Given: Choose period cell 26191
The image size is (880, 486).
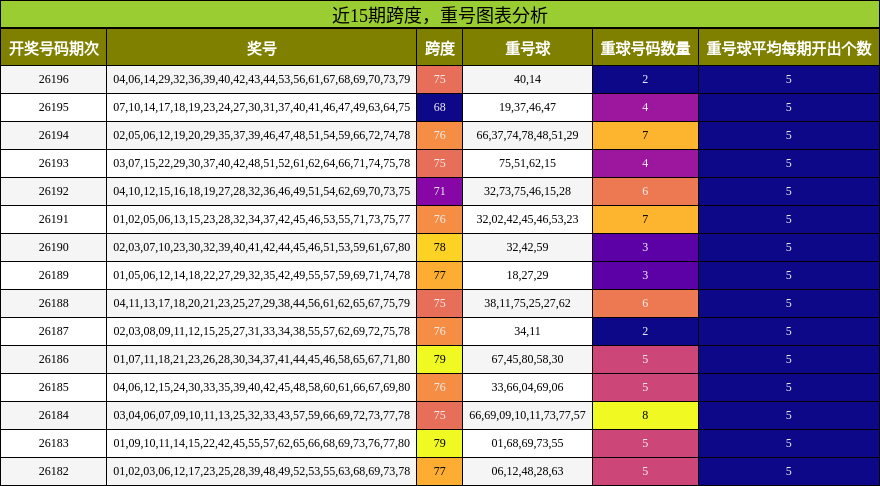Looking at the screenshot, I should point(53,219).
